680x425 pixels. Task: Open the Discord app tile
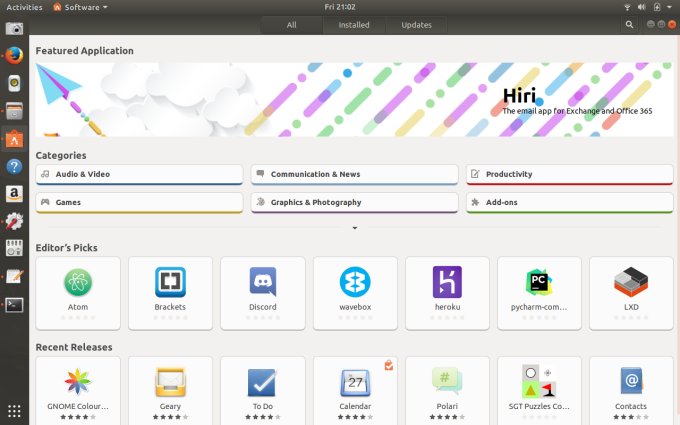tap(263, 293)
